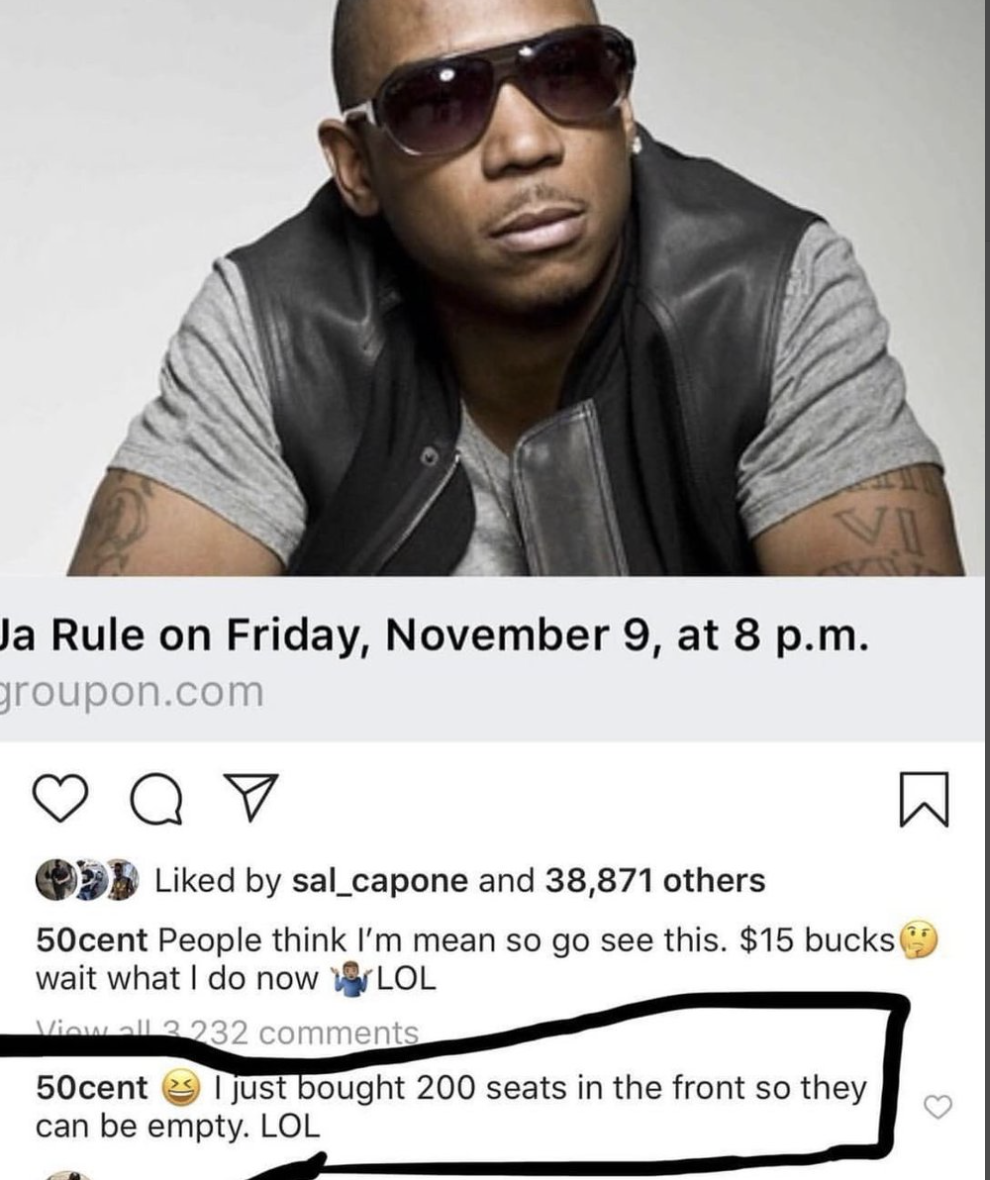The height and width of the screenshot is (1180, 990).
Task: Open 50cent's profile from the comment username
Action: tap(92, 1088)
